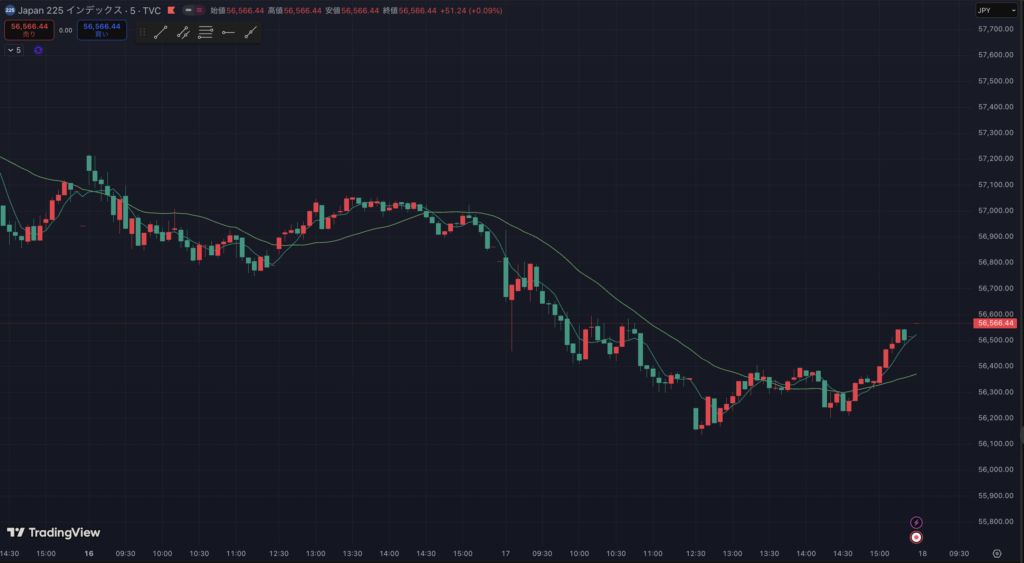The width and height of the screenshot is (1024, 563).
Task: Select the trend channel drawing tool
Action: [183, 32]
